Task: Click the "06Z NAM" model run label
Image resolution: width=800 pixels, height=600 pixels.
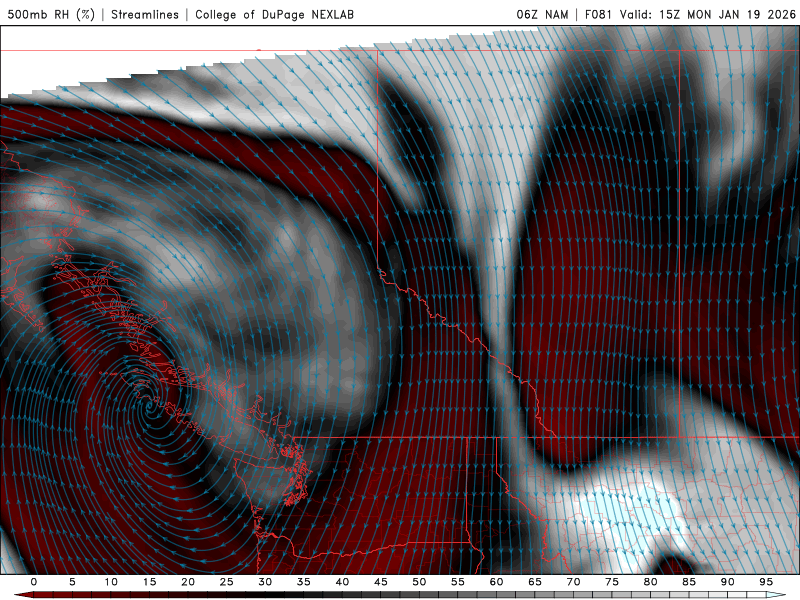Action: click(542, 14)
